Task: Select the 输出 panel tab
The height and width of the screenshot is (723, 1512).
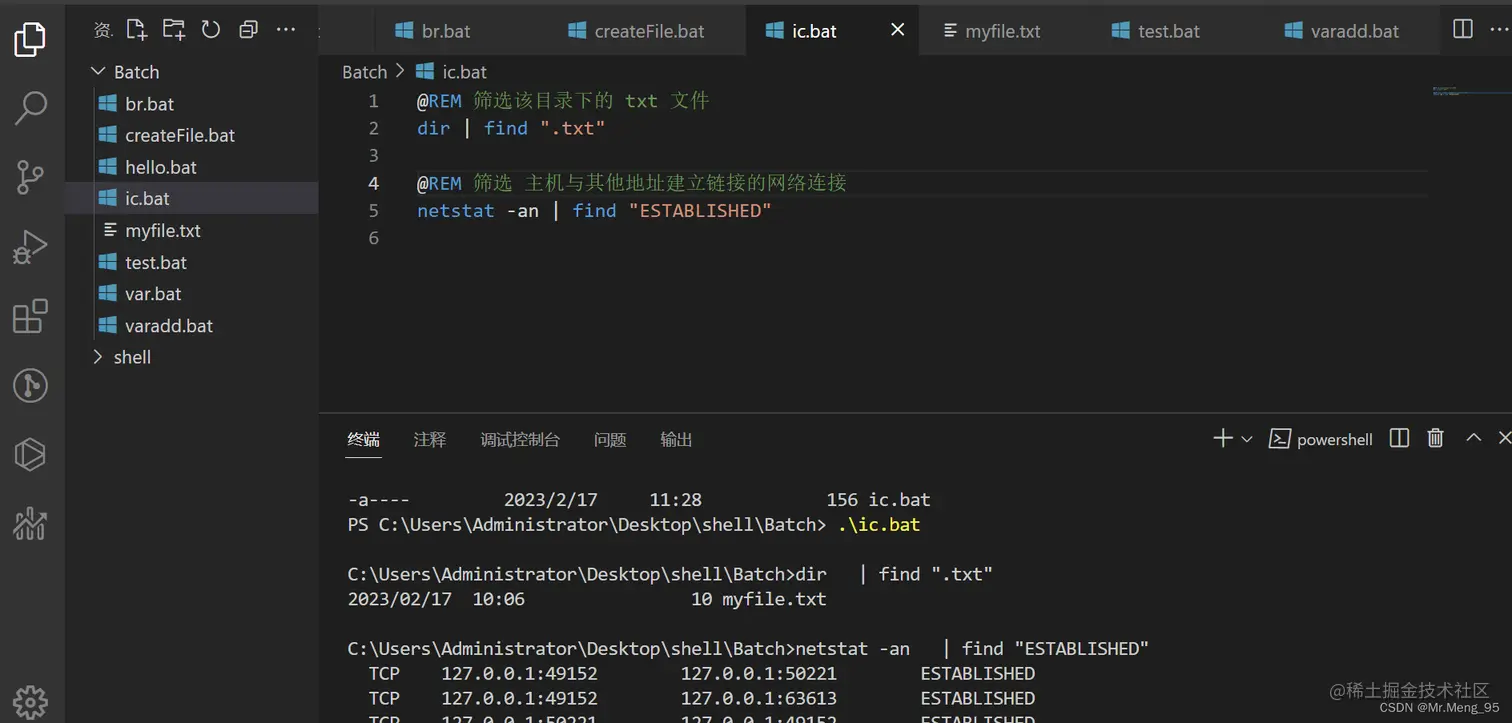Action: coord(677,439)
